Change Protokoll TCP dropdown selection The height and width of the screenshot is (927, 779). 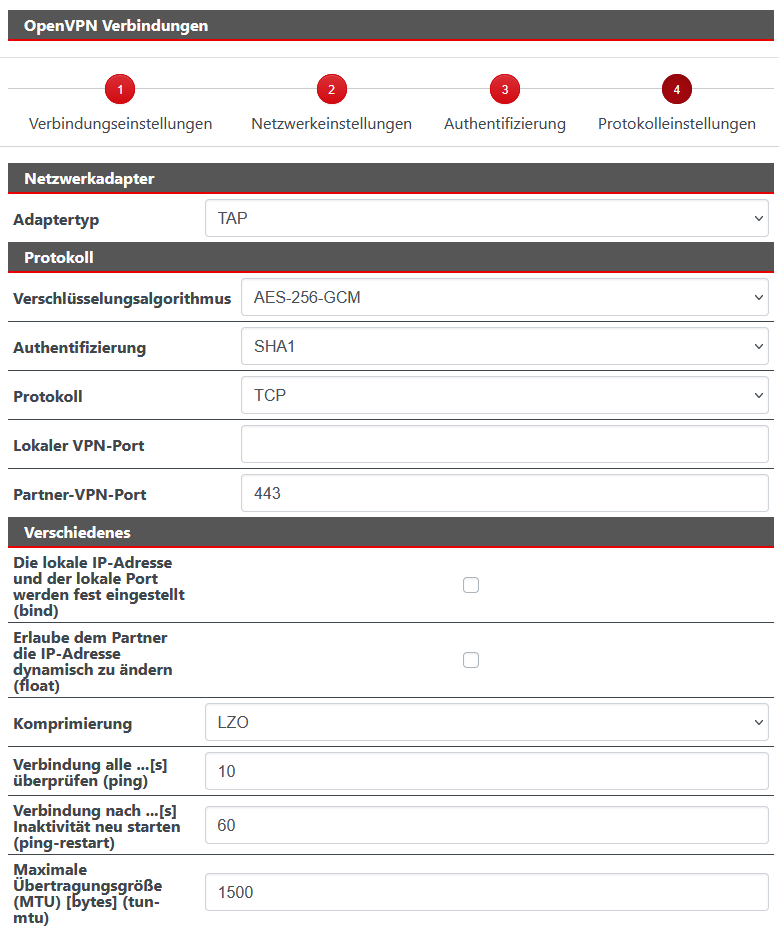coord(504,395)
